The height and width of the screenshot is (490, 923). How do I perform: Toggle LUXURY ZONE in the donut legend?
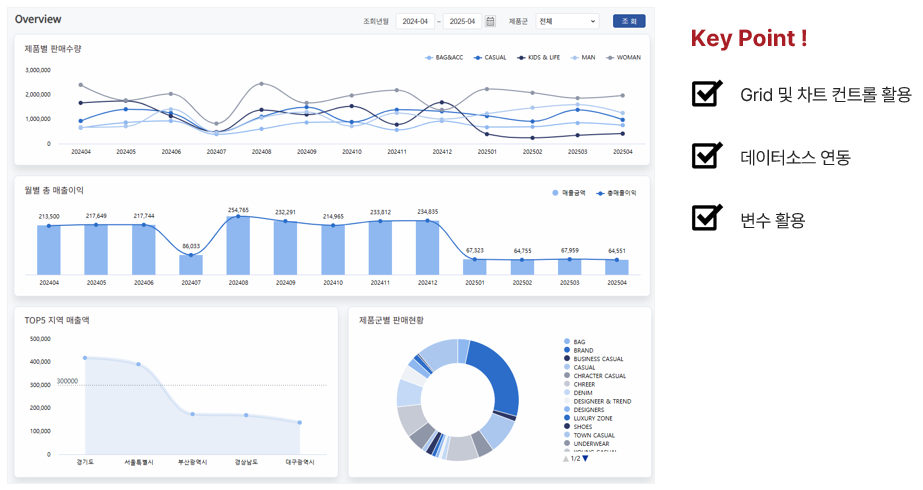587,418
